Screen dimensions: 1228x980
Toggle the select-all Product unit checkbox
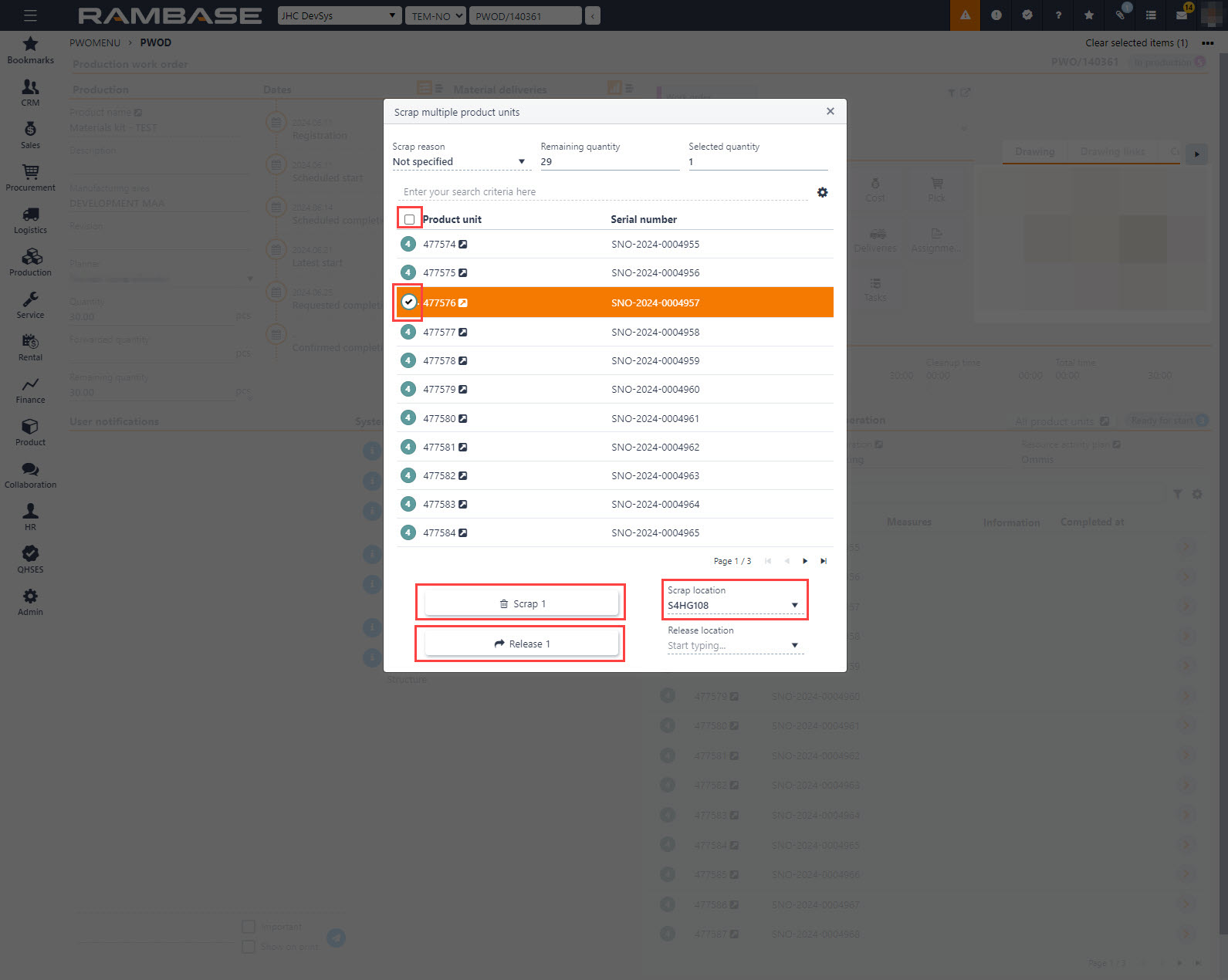click(x=409, y=220)
